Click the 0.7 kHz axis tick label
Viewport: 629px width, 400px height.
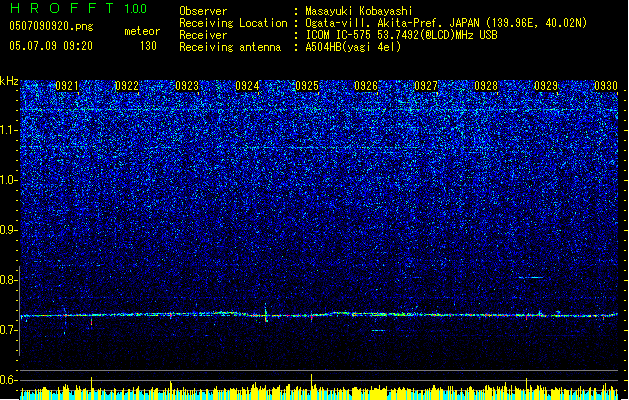point(9,330)
